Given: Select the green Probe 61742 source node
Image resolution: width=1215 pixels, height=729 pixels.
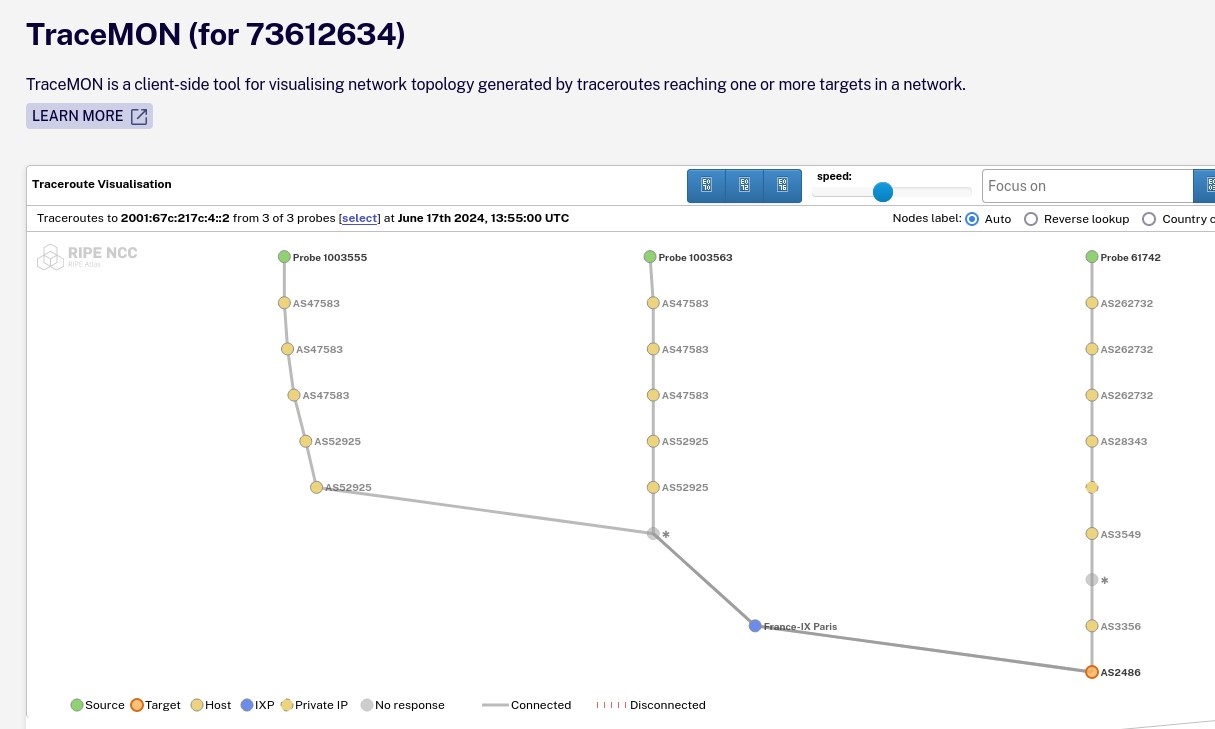Looking at the screenshot, I should click(1092, 256).
